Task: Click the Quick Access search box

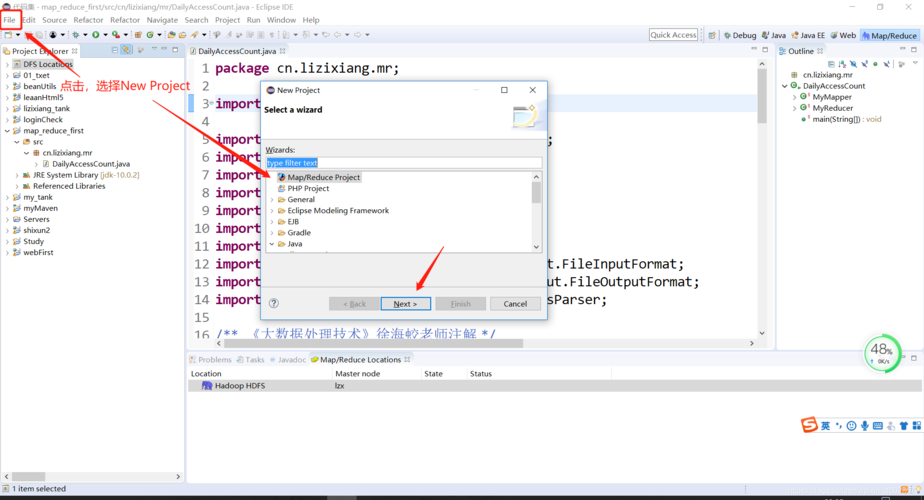Action: (673, 35)
